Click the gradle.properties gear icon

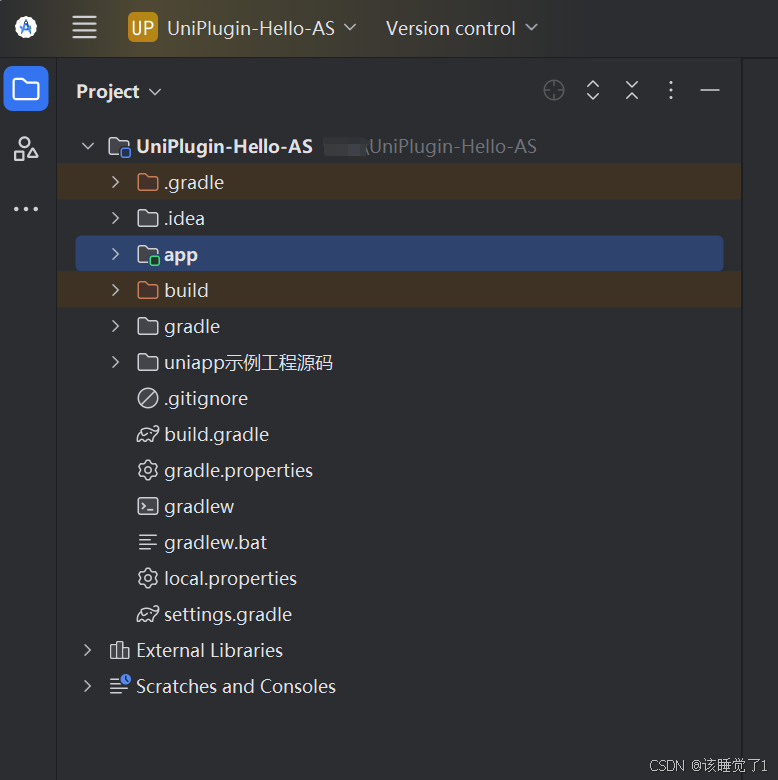tap(148, 470)
